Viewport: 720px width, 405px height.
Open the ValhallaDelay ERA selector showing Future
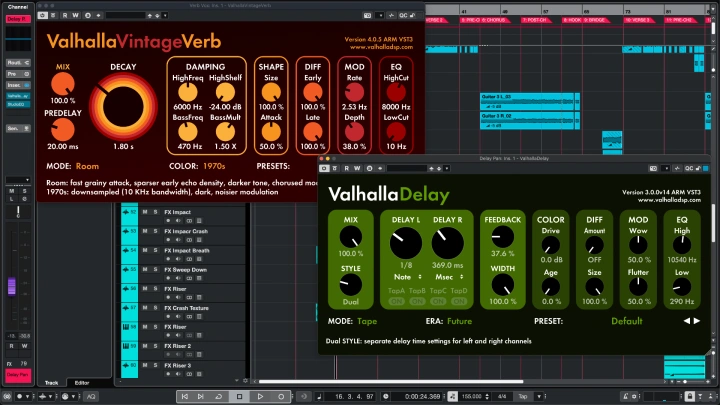459,321
